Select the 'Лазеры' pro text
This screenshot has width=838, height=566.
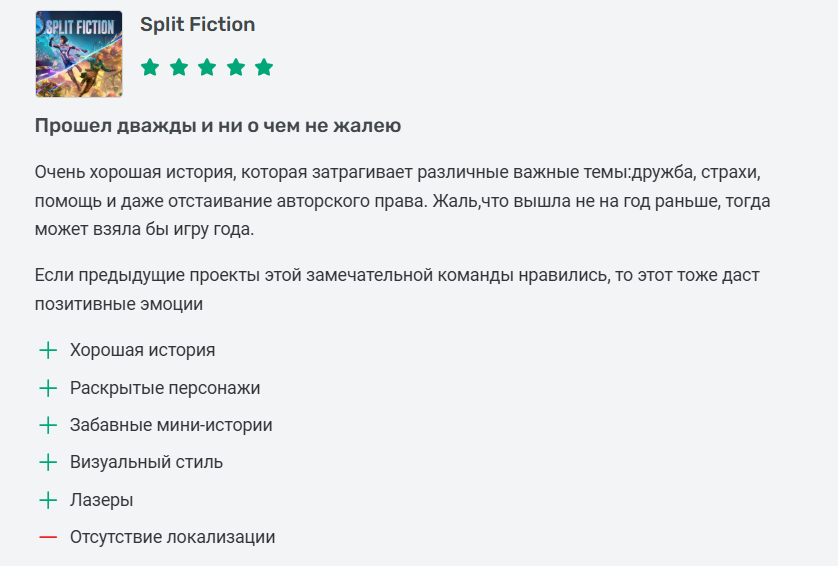[101, 500]
